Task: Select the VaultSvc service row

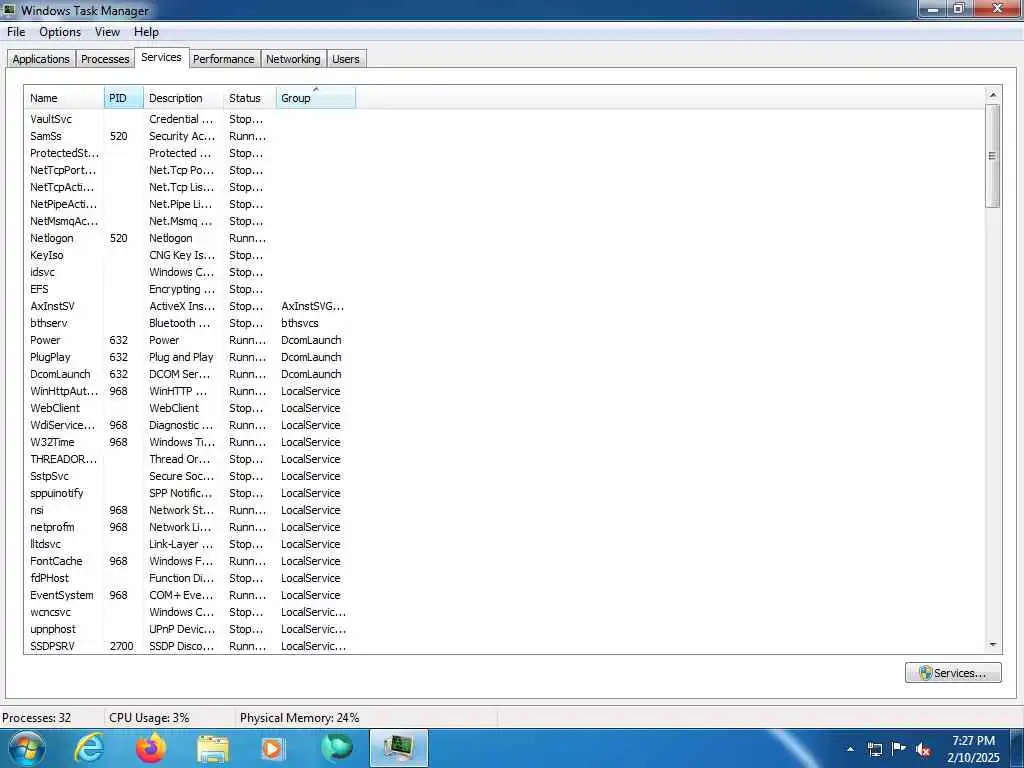Action: (189, 119)
